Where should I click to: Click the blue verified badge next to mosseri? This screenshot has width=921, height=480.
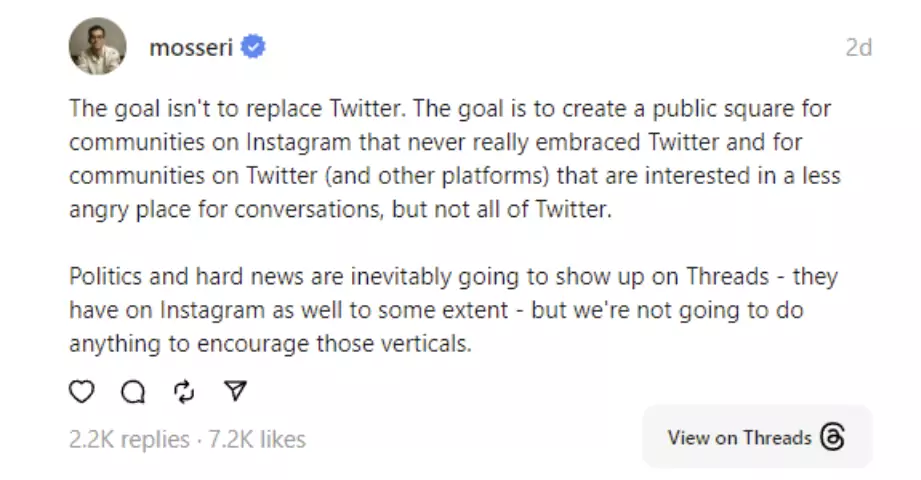tap(253, 46)
